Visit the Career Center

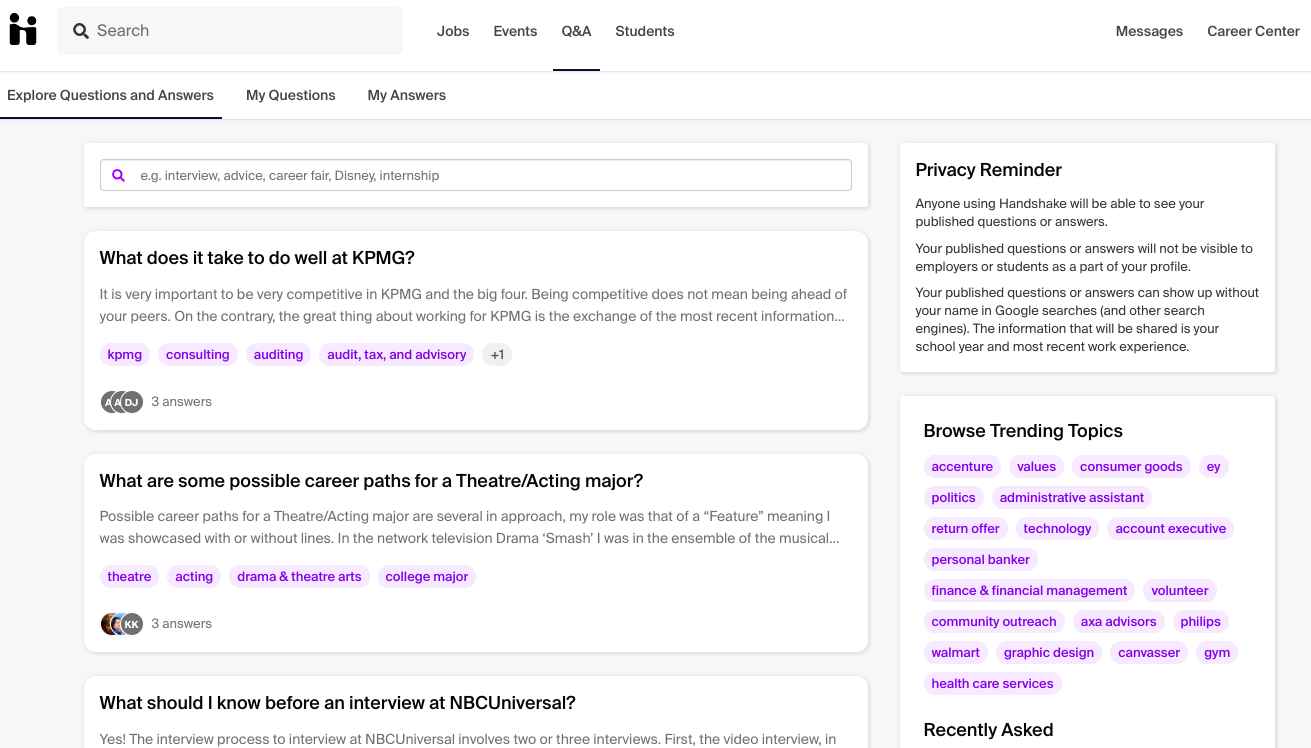click(x=1253, y=31)
